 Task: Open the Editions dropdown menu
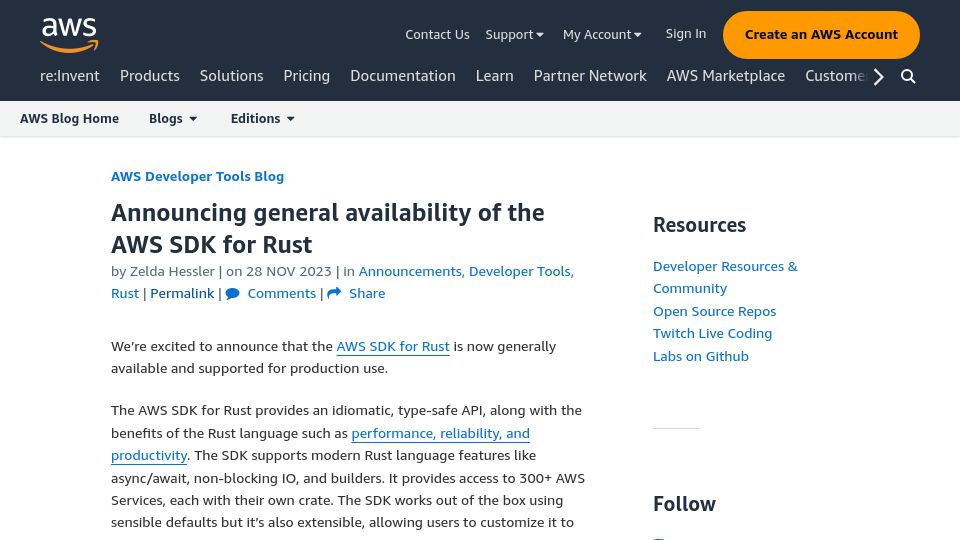pyautogui.click(x=263, y=119)
